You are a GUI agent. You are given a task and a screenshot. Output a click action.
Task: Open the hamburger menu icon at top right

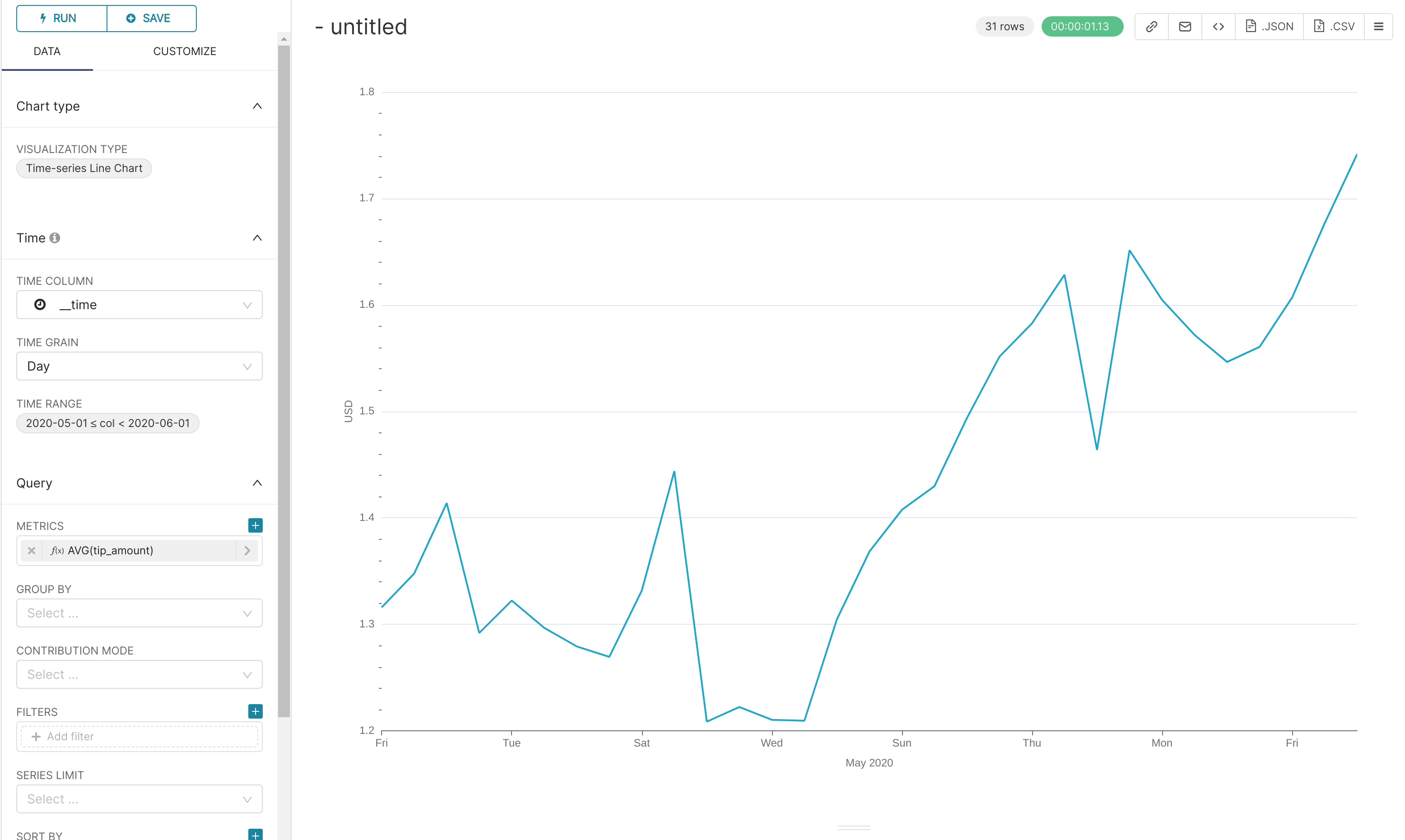[x=1378, y=27]
